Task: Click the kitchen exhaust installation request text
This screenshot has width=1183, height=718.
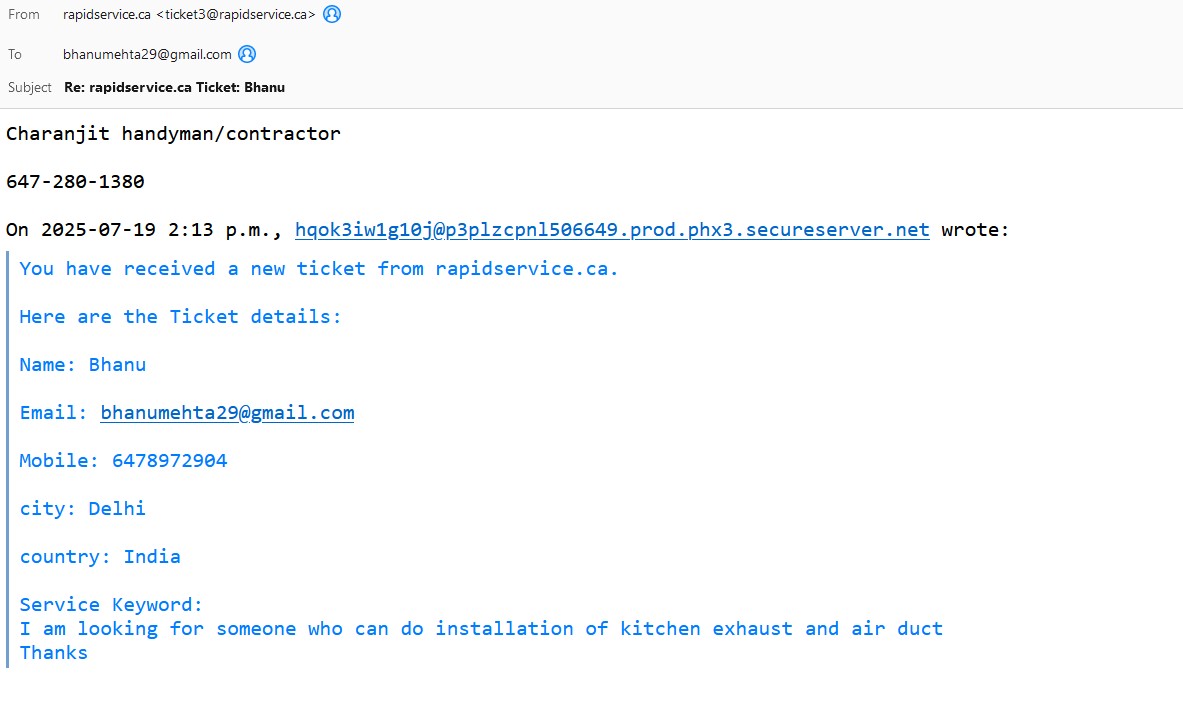Action: (481, 629)
